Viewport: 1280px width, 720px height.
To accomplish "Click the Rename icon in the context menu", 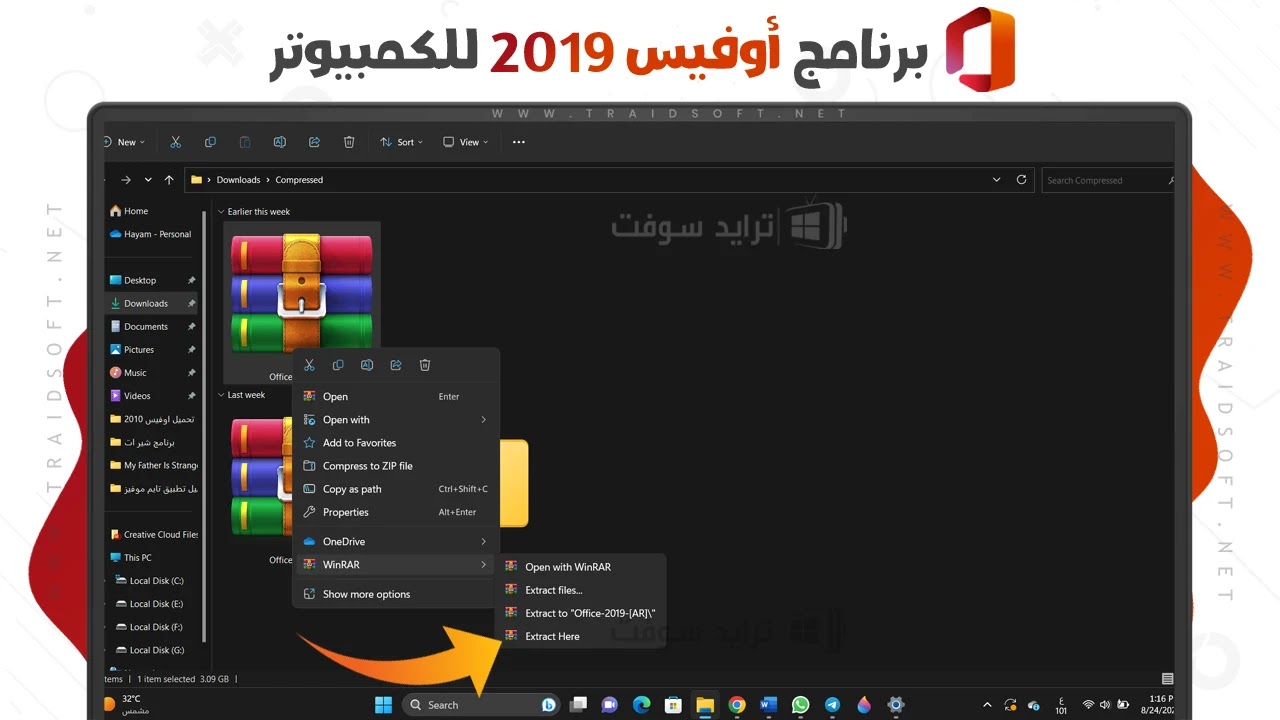I will click(x=367, y=366).
